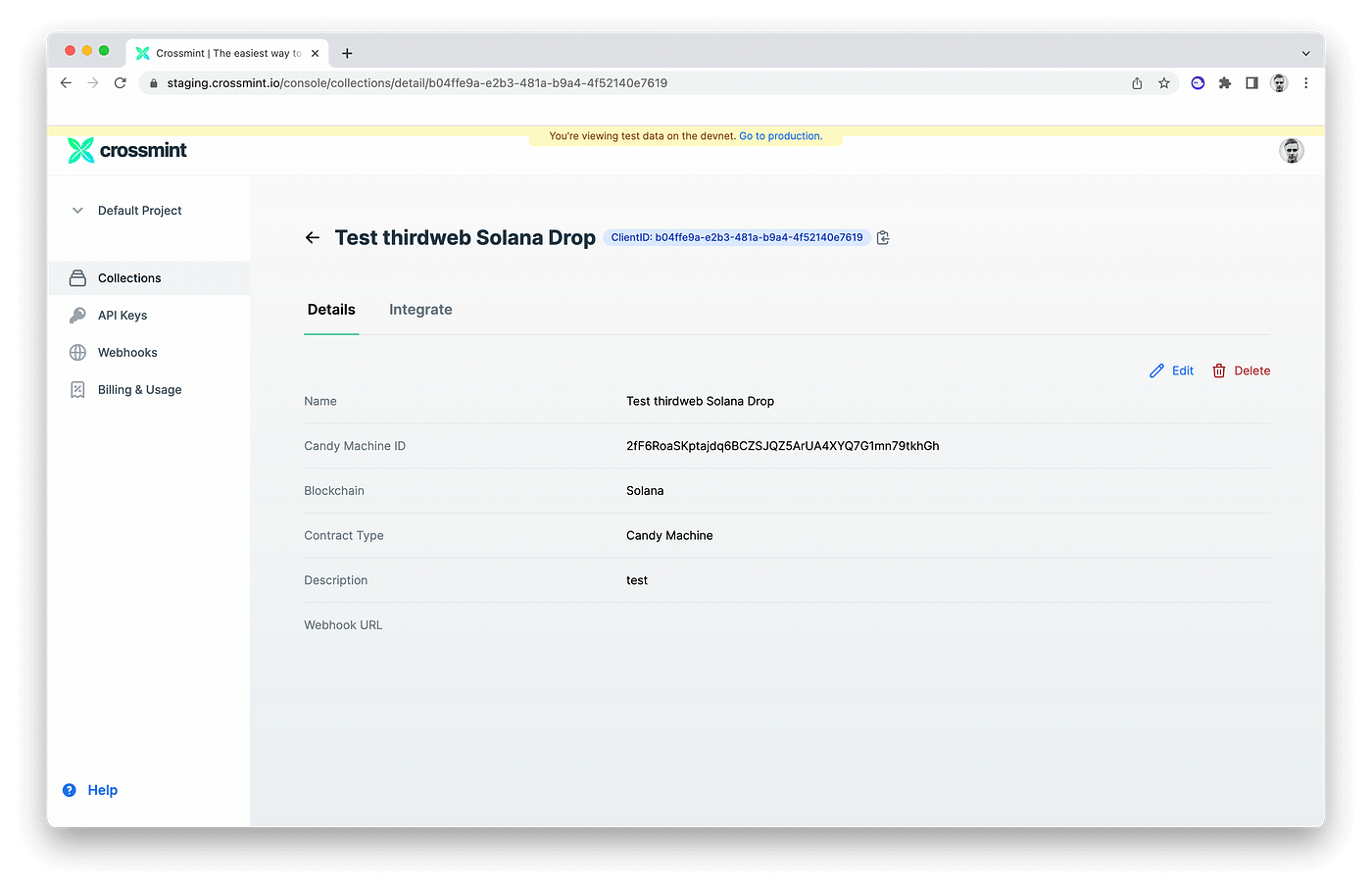Image resolution: width=1372 pixels, height=890 pixels.
Task: Toggle the browser side panel icon
Action: [x=1251, y=83]
